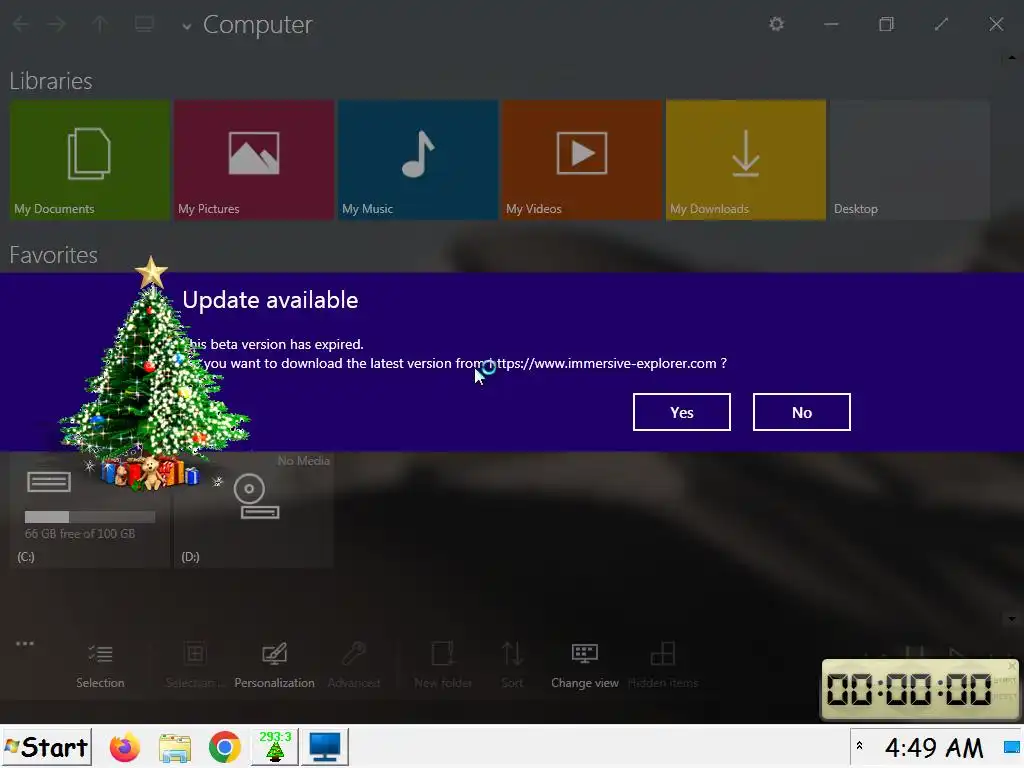Toggle the Hidden items option
This screenshot has width=1024, height=768.
663,665
